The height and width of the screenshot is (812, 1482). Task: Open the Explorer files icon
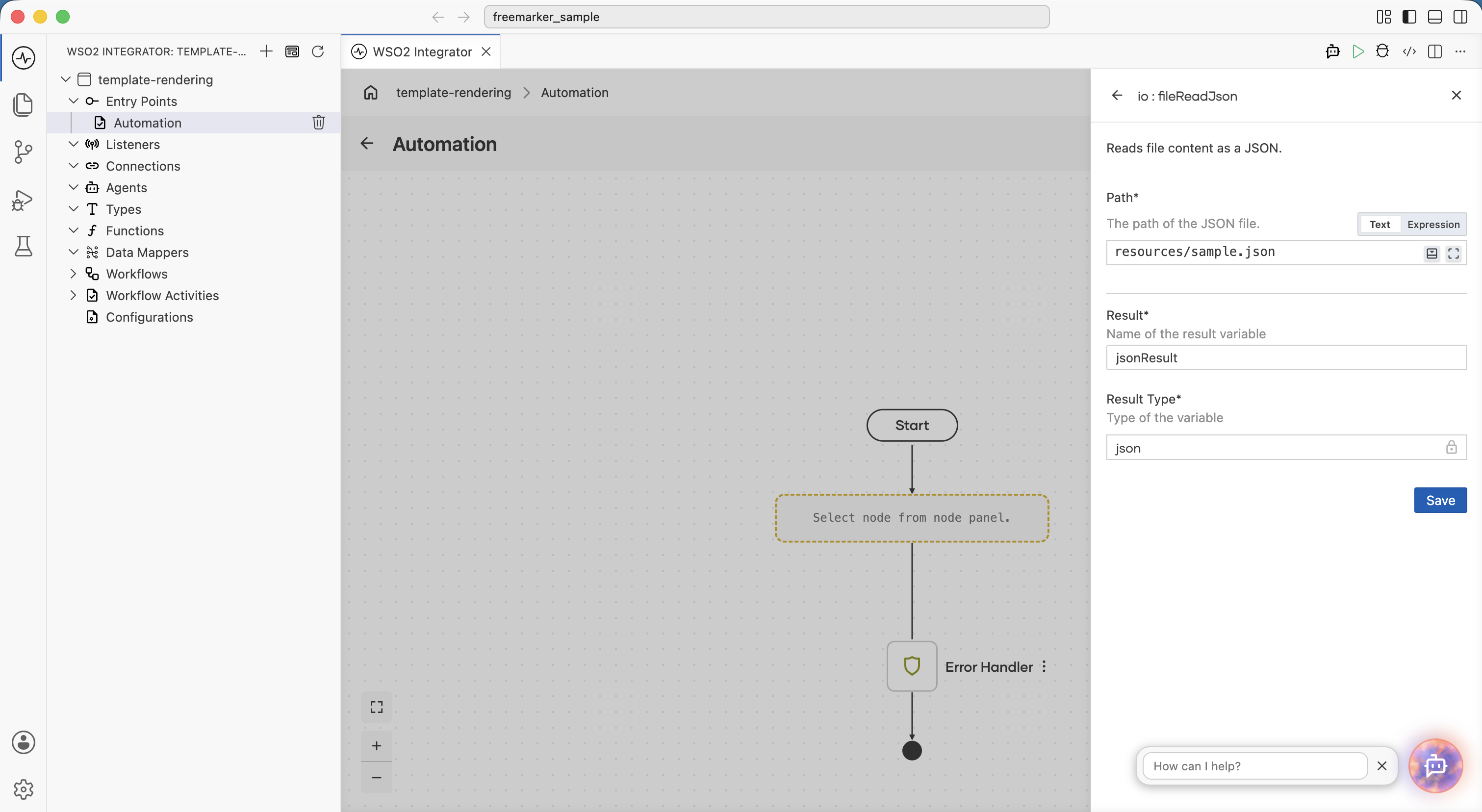click(23, 104)
